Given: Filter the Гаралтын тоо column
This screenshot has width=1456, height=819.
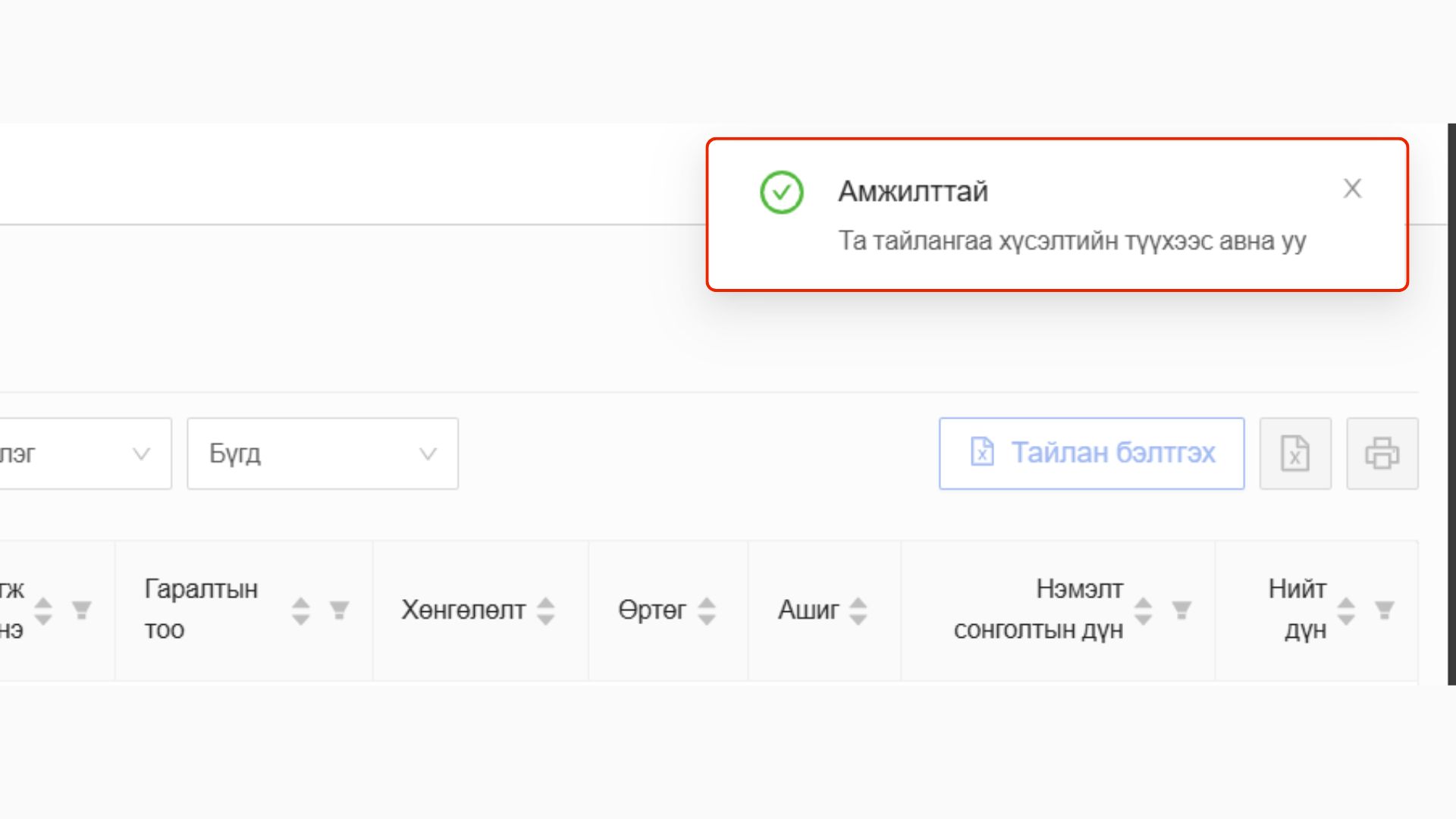Looking at the screenshot, I should [339, 610].
